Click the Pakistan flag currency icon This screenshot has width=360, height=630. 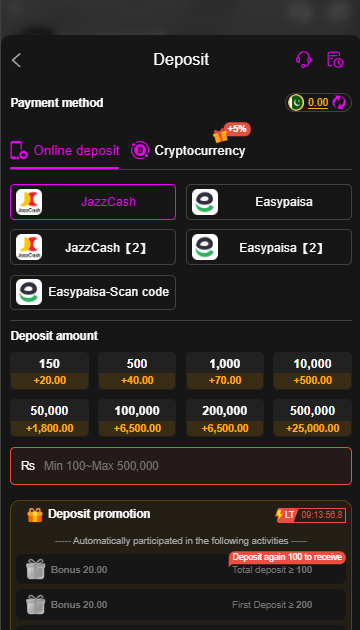click(x=297, y=102)
